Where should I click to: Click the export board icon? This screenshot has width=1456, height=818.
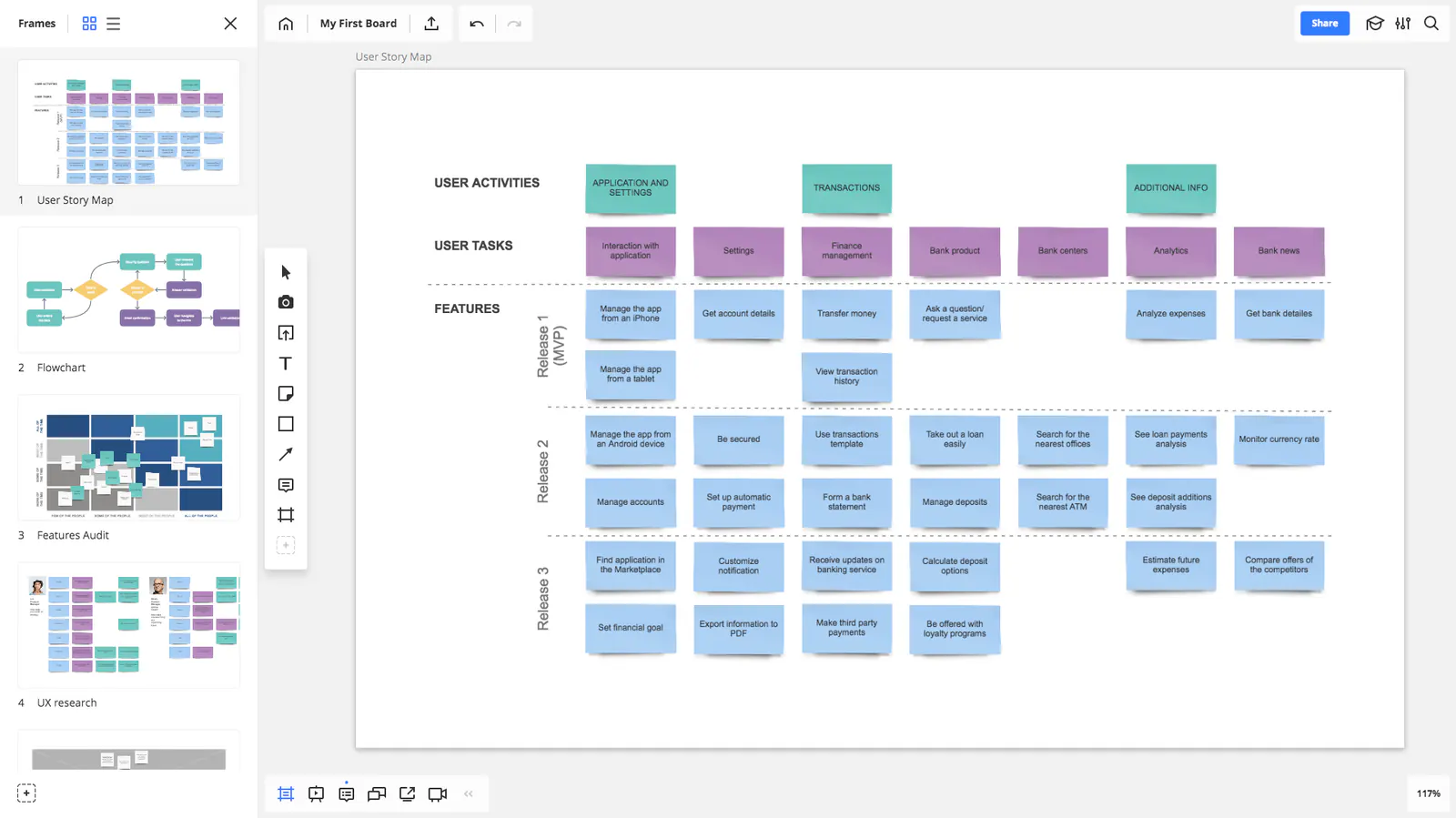point(431,24)
